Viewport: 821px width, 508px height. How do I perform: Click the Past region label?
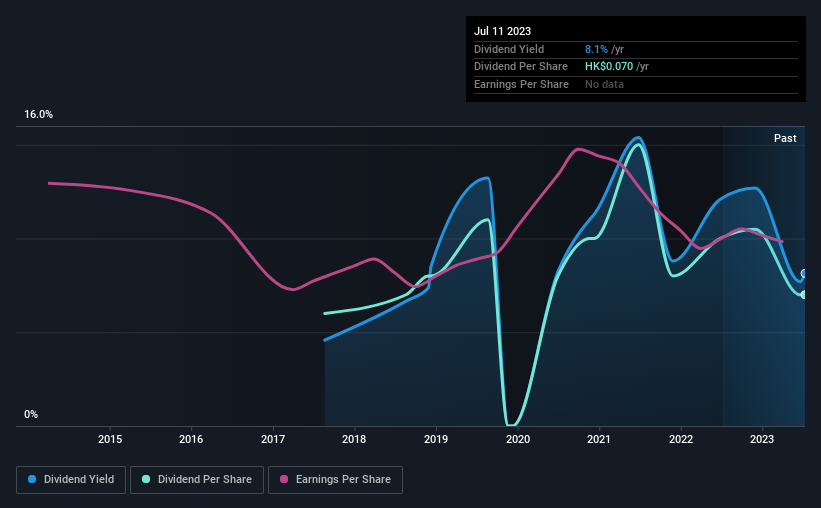coord(785,138)
